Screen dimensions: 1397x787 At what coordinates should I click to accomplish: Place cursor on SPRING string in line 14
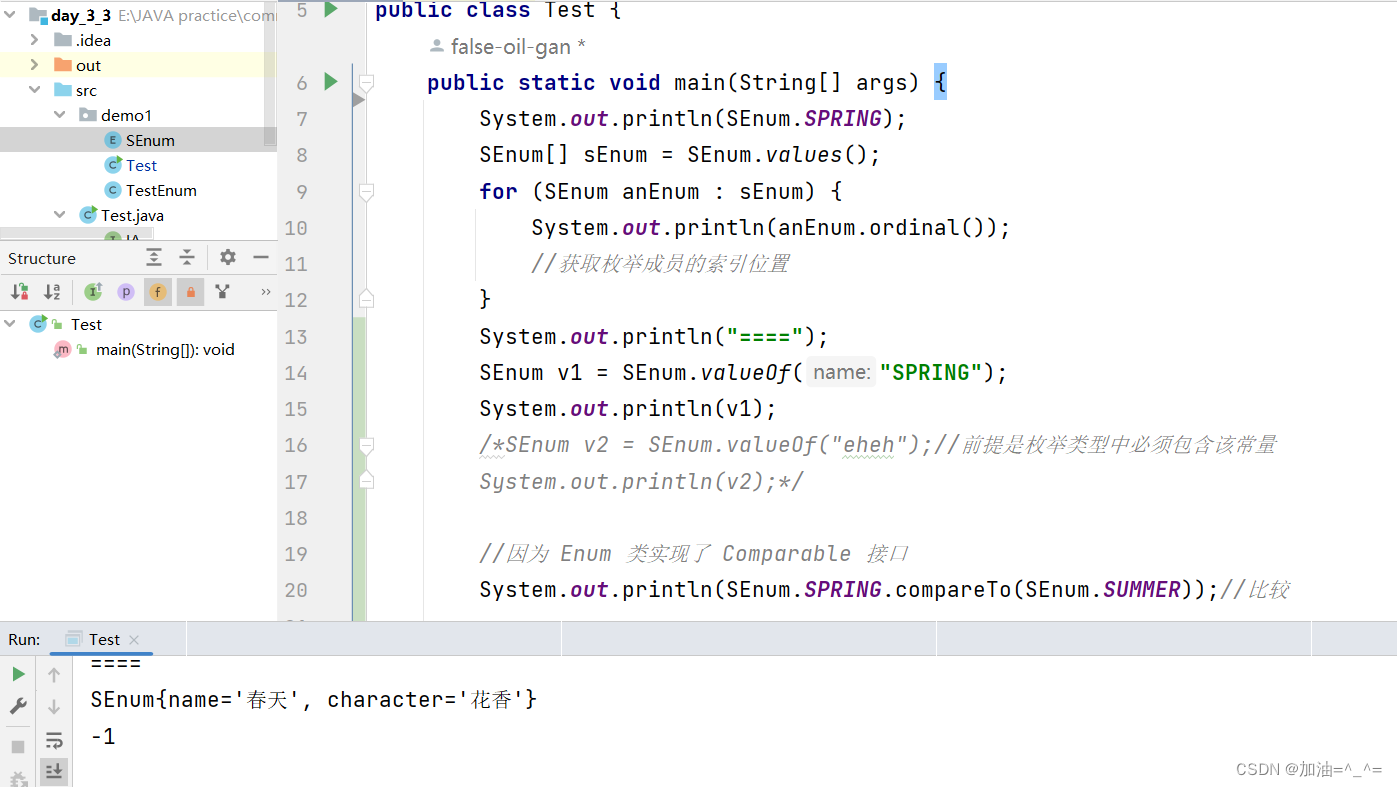[x=930, y=373]
